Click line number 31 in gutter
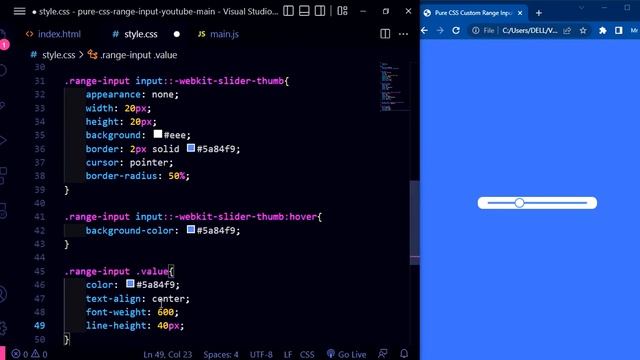 click(40, 81)
